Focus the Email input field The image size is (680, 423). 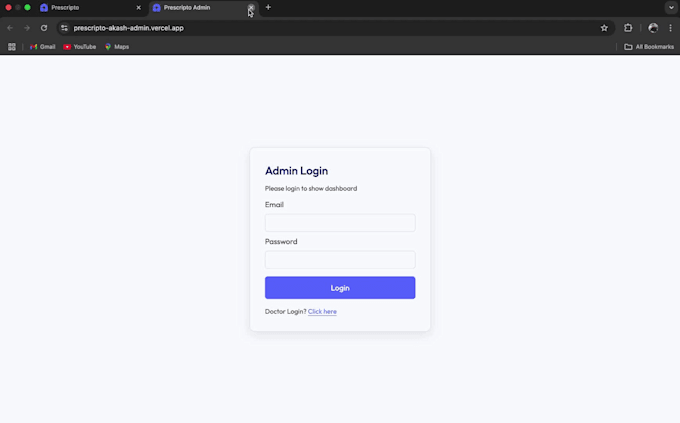click(340, 223)
